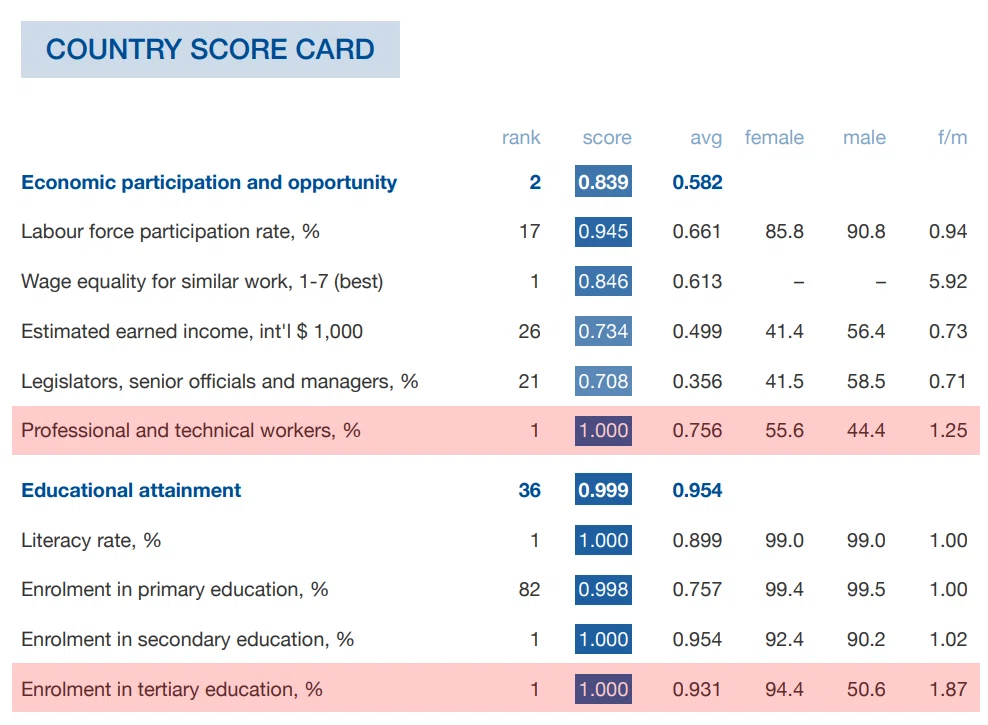Select the score column header

tap(607, 137)
